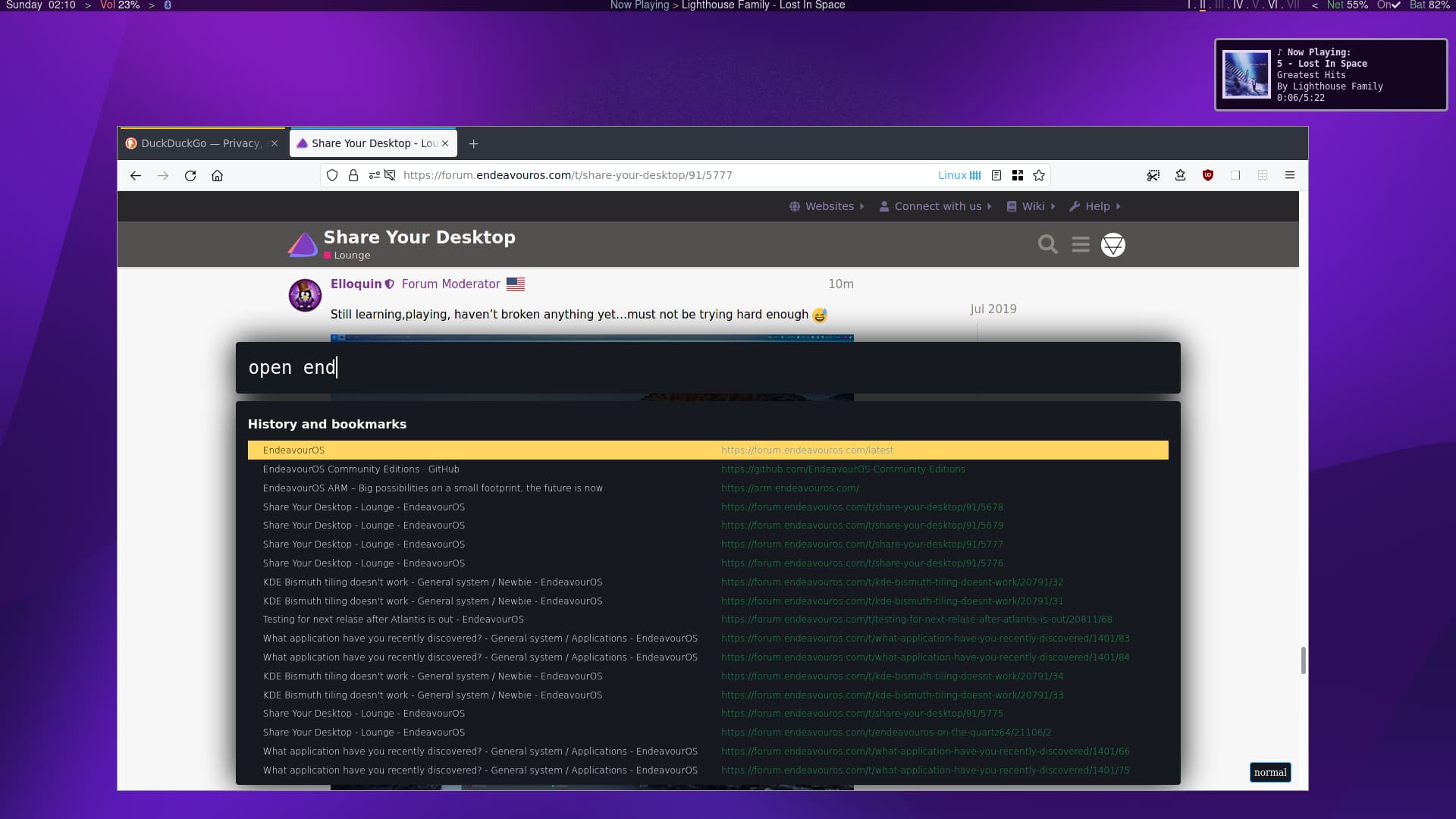
Task: Expand the Wiki menu
Action: (1030, 206)
